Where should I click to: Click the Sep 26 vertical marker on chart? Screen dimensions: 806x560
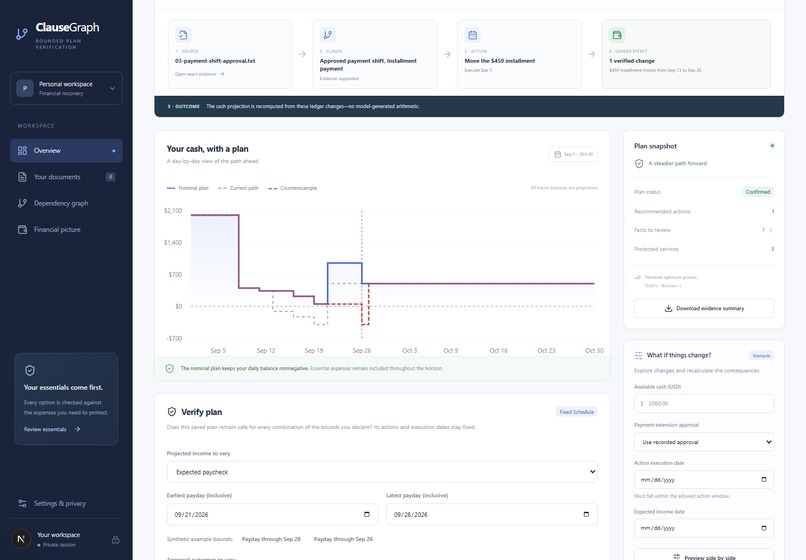[361, 275]
